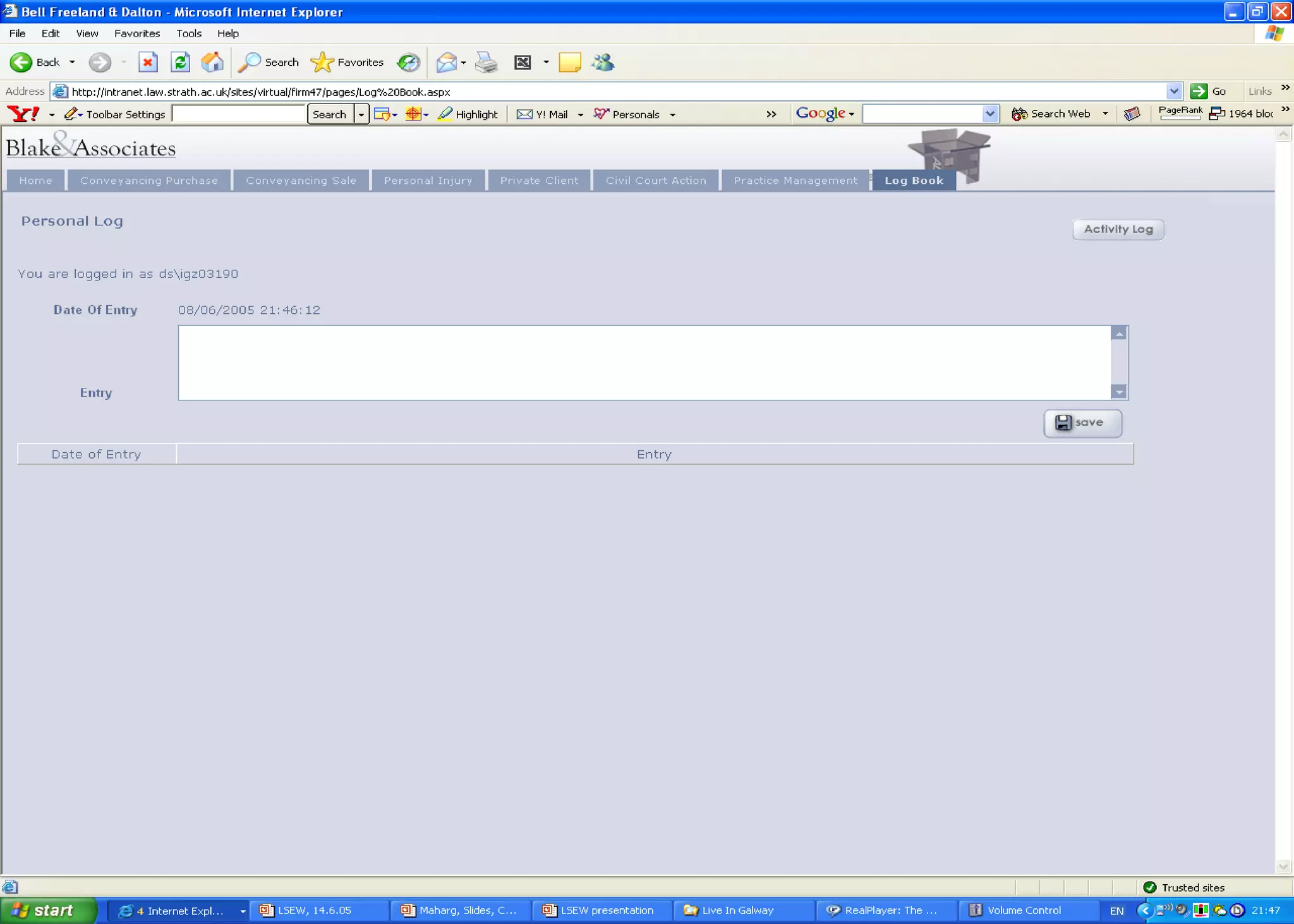This screenshot has height=924, width=1294.
Task: Click the Print icon
Action: (x=487, y=62)
